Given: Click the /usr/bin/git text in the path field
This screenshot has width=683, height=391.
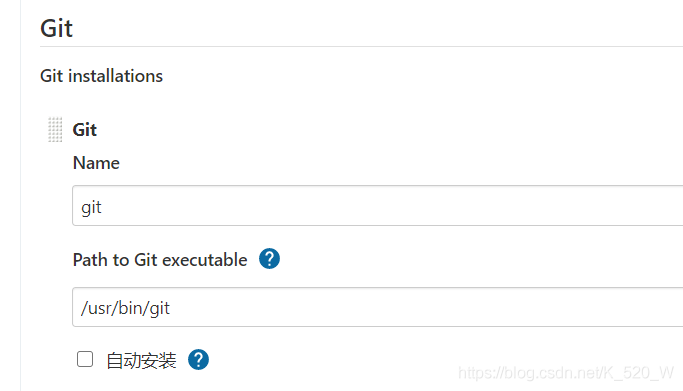Looking at the screenshot, I should click(125, 308).
